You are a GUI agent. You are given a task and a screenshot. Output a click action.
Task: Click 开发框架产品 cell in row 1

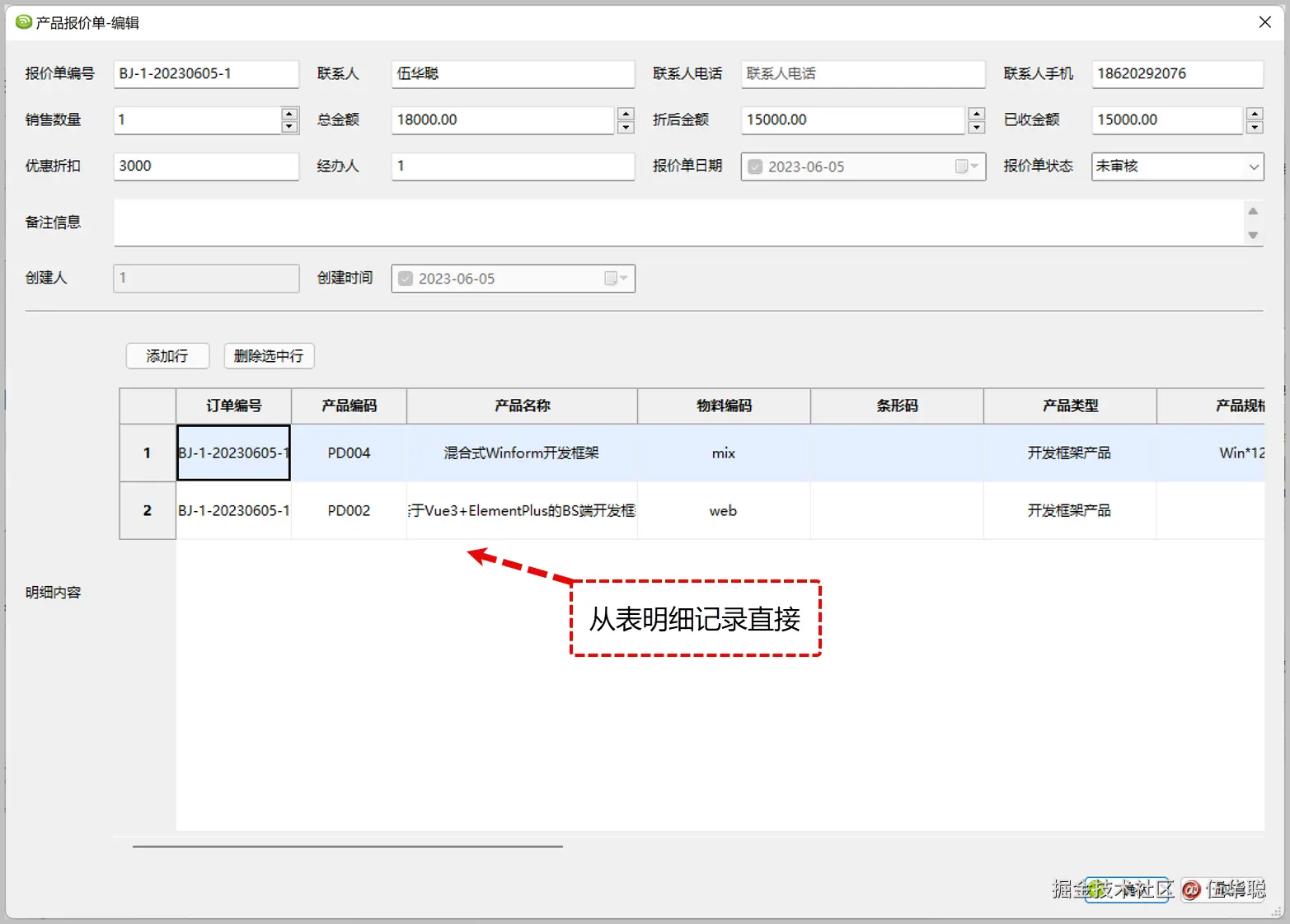pos(1070,453)
